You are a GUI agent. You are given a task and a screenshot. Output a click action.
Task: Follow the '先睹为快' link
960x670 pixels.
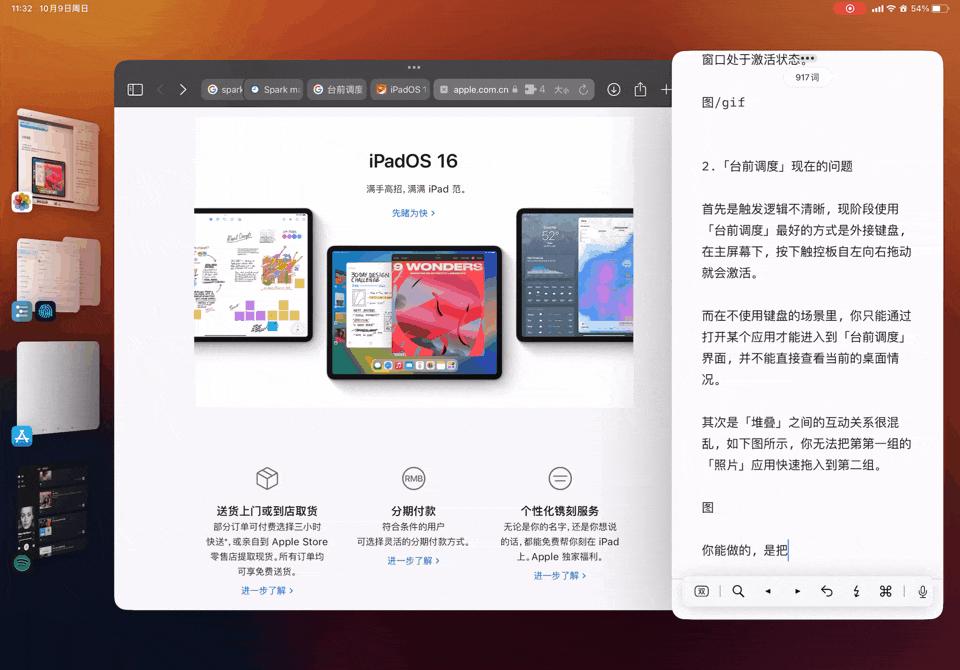coord(413,213)
